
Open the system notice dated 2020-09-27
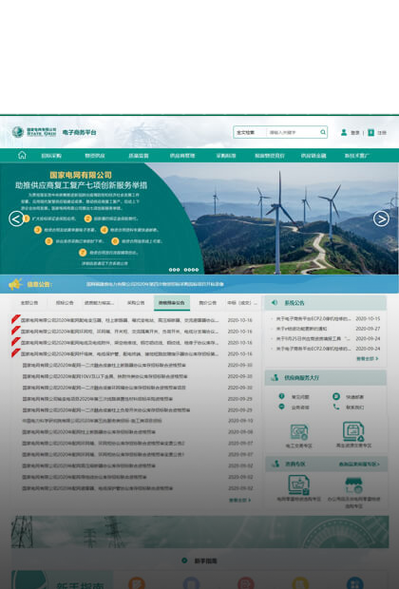[302, 329]
